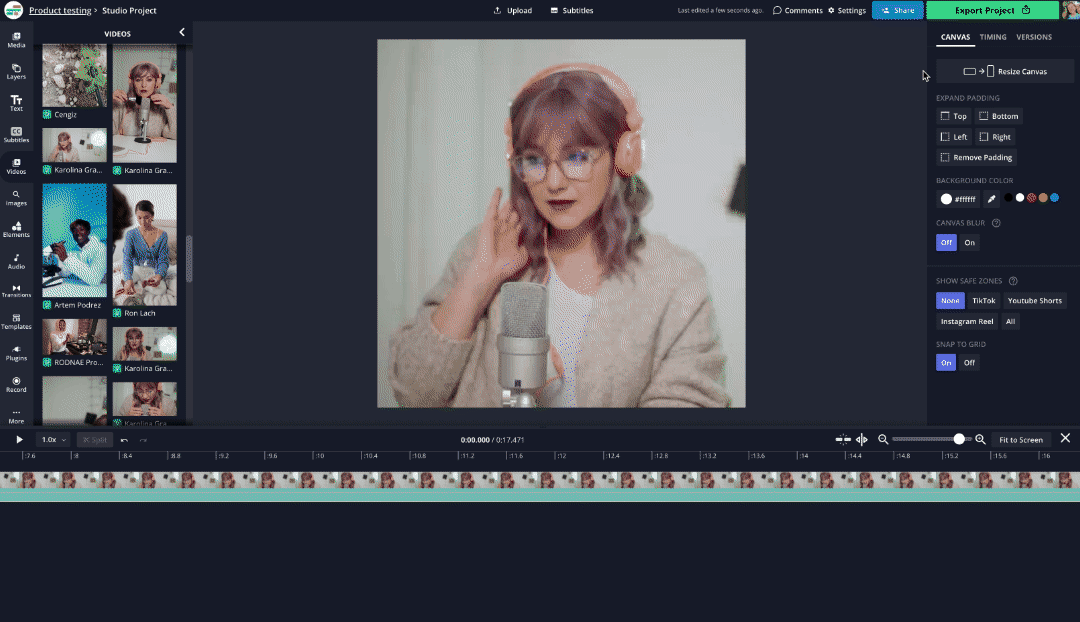Open the Templates panel
Viewport: 1080px width, 622px height.
pos(16,321)
